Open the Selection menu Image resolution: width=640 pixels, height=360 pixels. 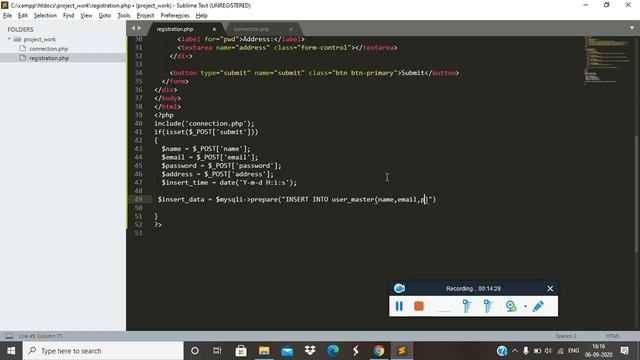[x=45, y=16]
